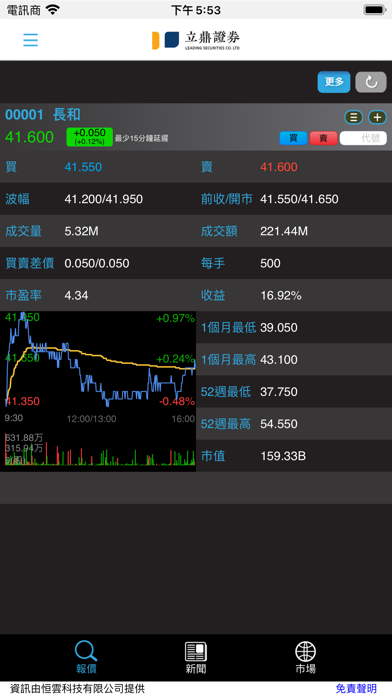Tap the blue 買 buy button
The height and width of the screenshot is (696, 392).
[293, 138]
